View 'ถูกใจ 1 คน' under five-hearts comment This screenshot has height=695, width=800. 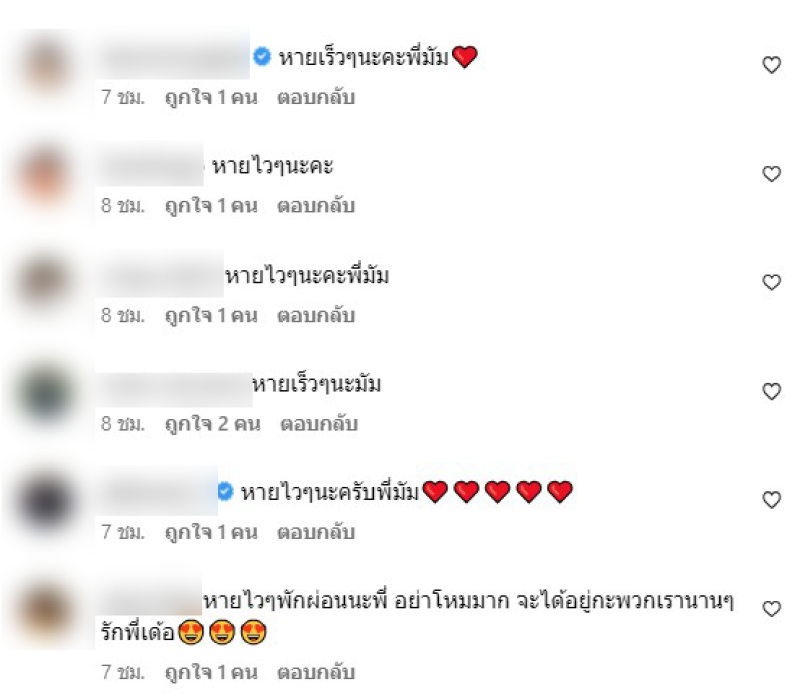(x=211, y=532)
